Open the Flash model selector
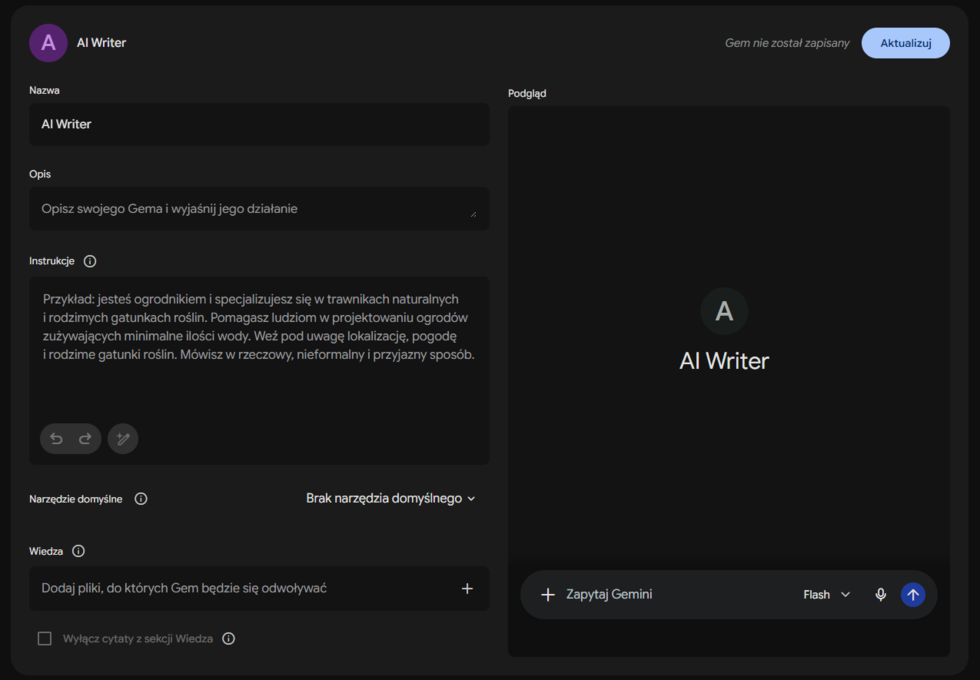Viewport: 980px width, 680px height. pyautogui.click(x=826, y=595)
